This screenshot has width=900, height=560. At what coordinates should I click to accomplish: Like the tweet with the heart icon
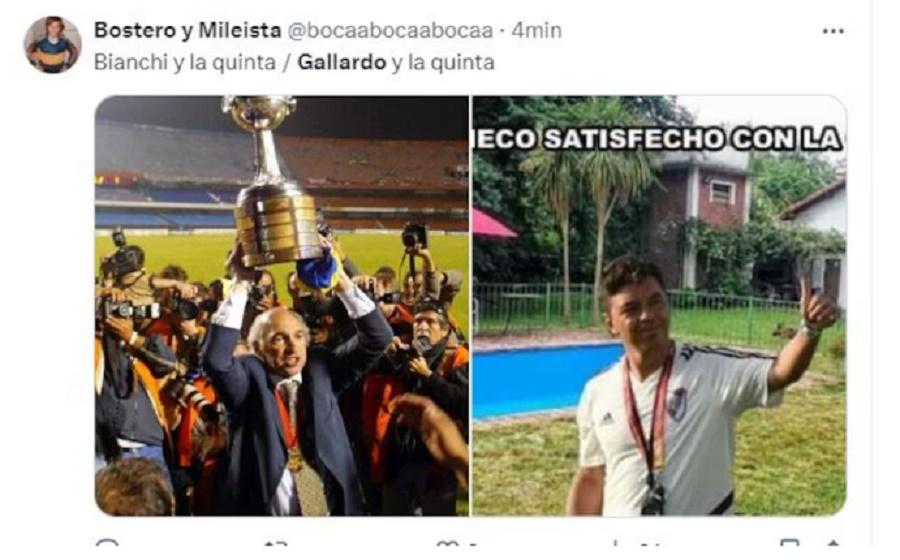pos(448,543)
